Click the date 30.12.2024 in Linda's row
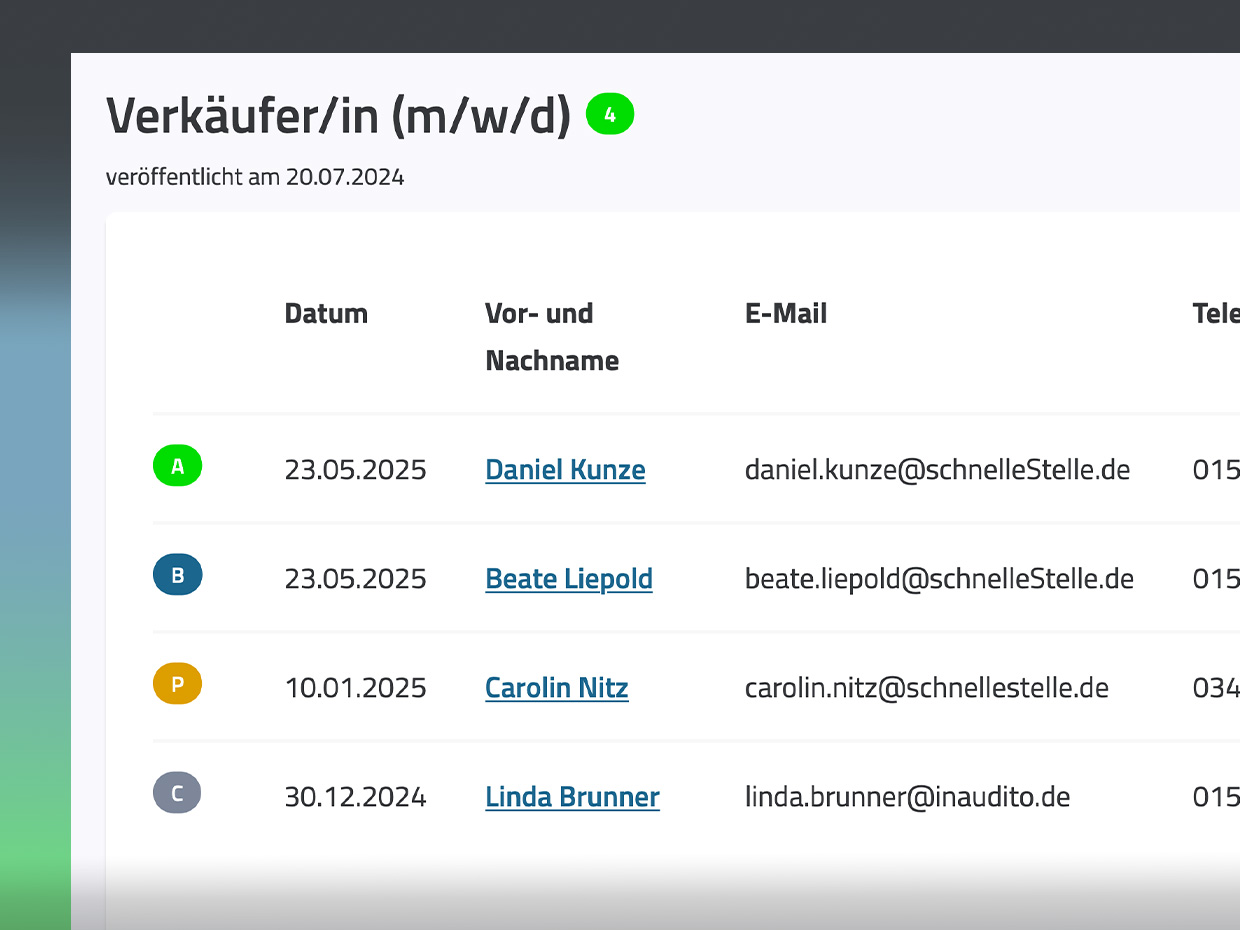Image resolution: width=1240 pixels, height=930 pixels. [355, 796]
